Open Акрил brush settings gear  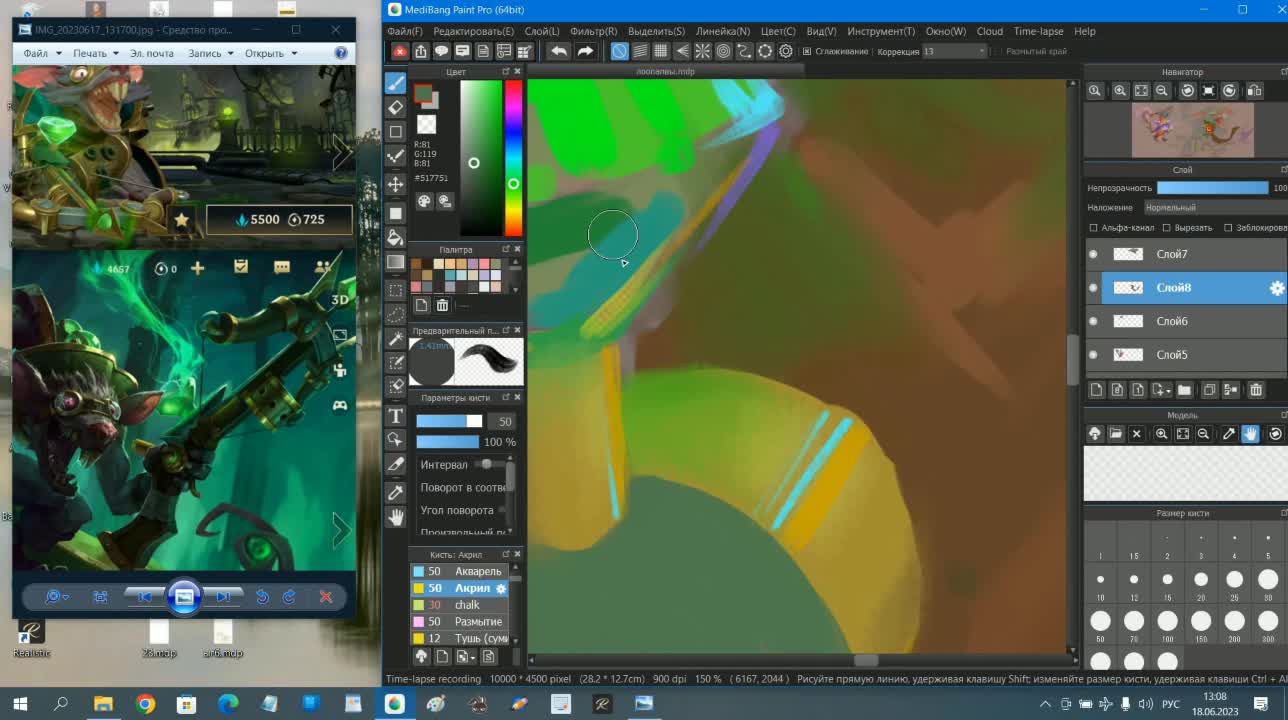tap(501, 588)
